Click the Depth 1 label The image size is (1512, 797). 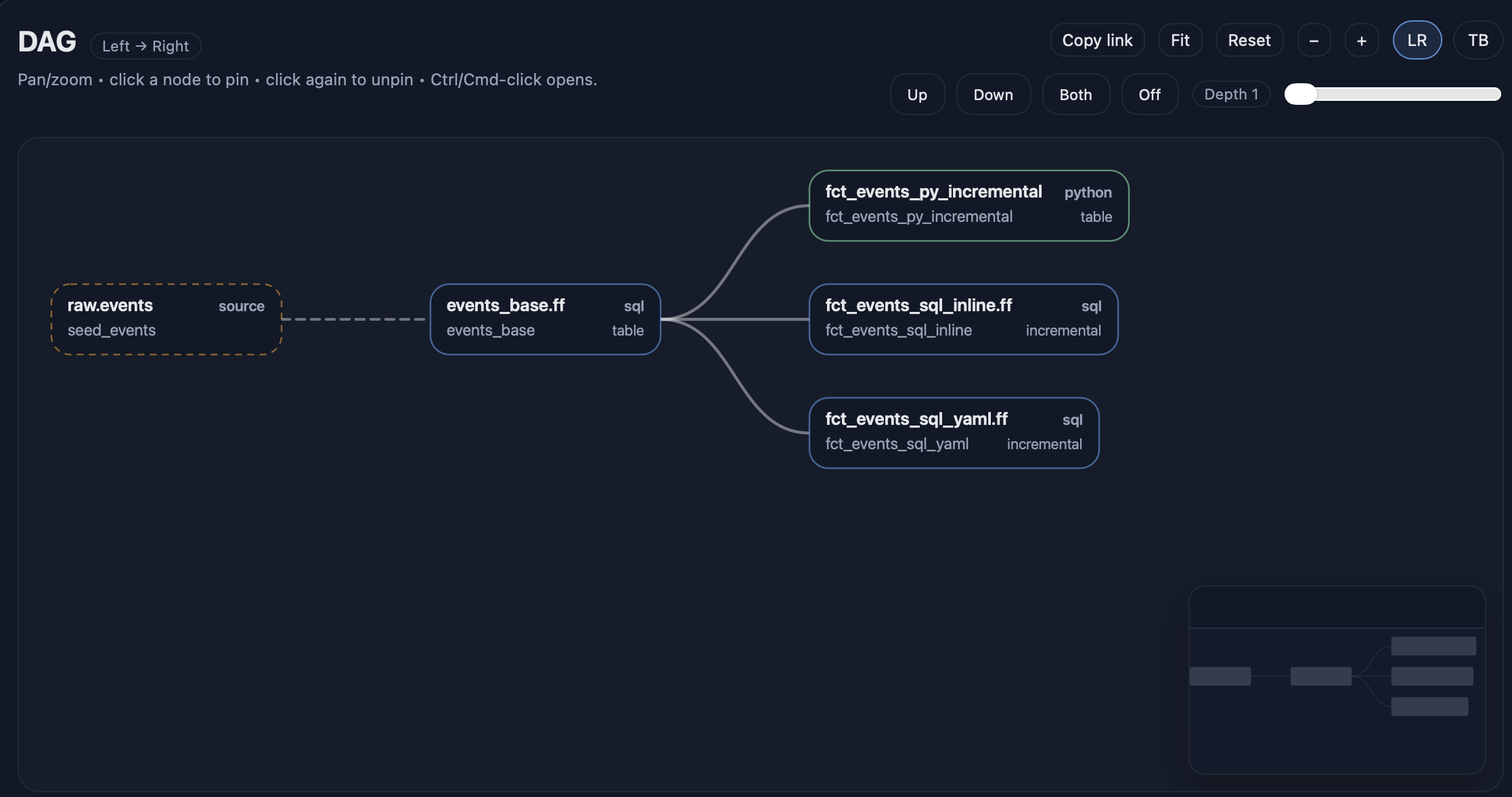[x=1230, y=94]
